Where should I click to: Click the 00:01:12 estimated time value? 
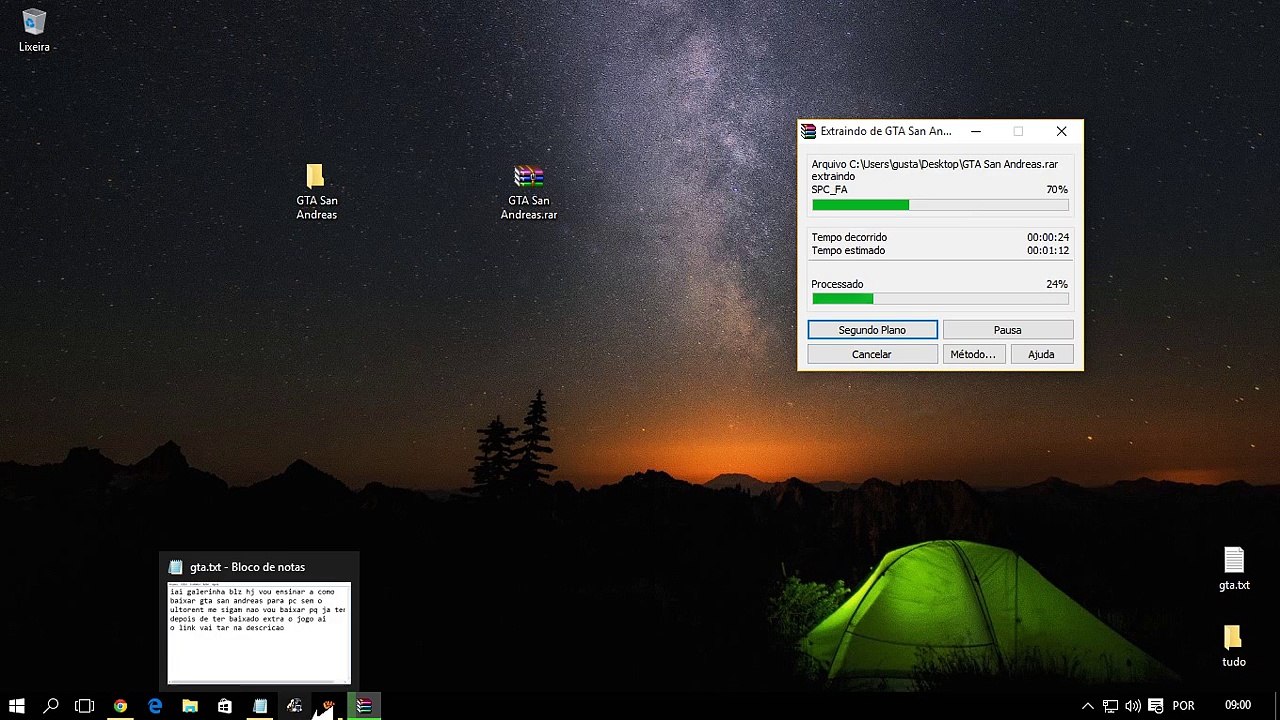pos(1048,250)
